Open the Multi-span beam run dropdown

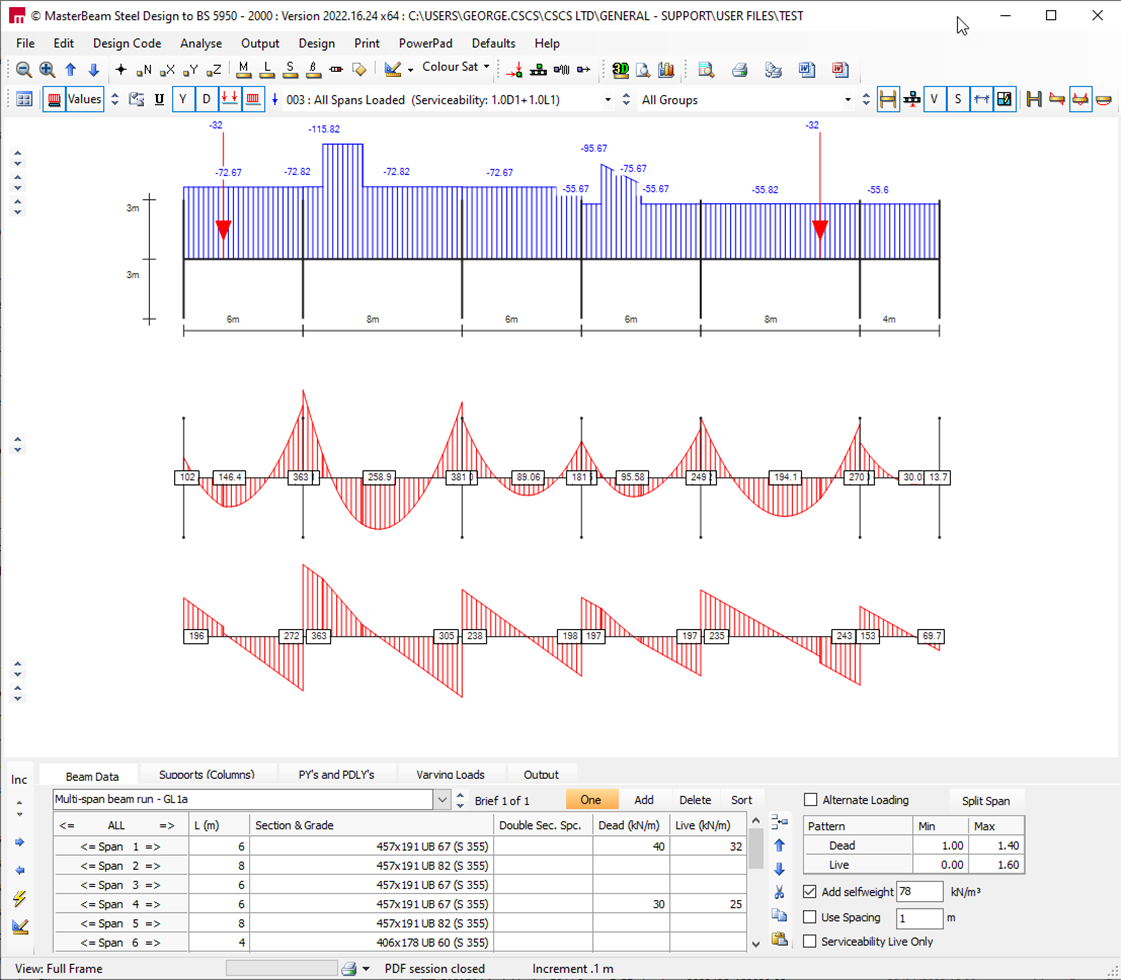[x=442, y=800]
